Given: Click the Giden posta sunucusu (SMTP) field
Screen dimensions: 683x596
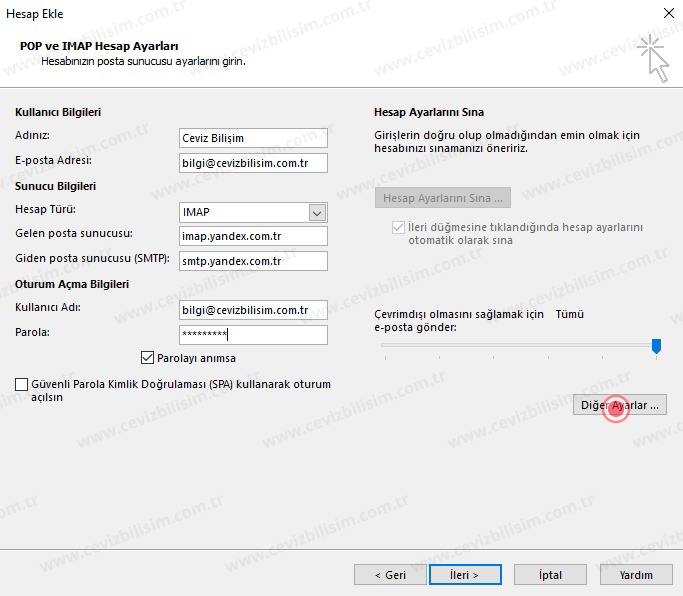Looking at the screenshot, I should click(253, 261).
